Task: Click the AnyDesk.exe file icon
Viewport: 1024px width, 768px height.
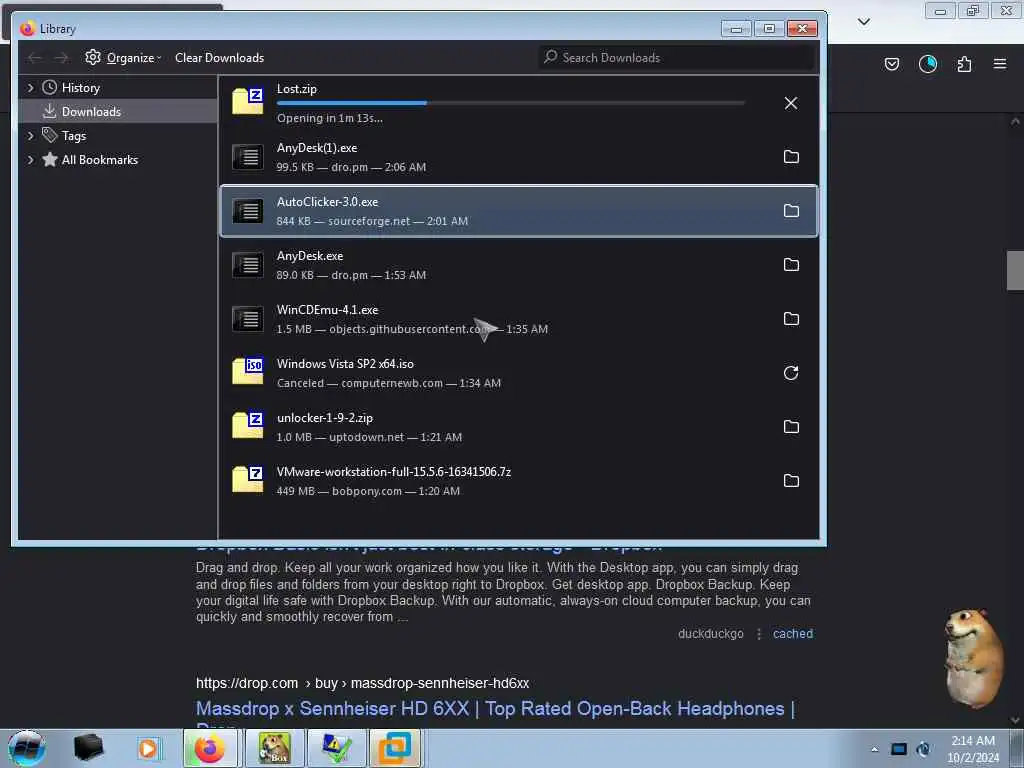Action: coord(248,264)
